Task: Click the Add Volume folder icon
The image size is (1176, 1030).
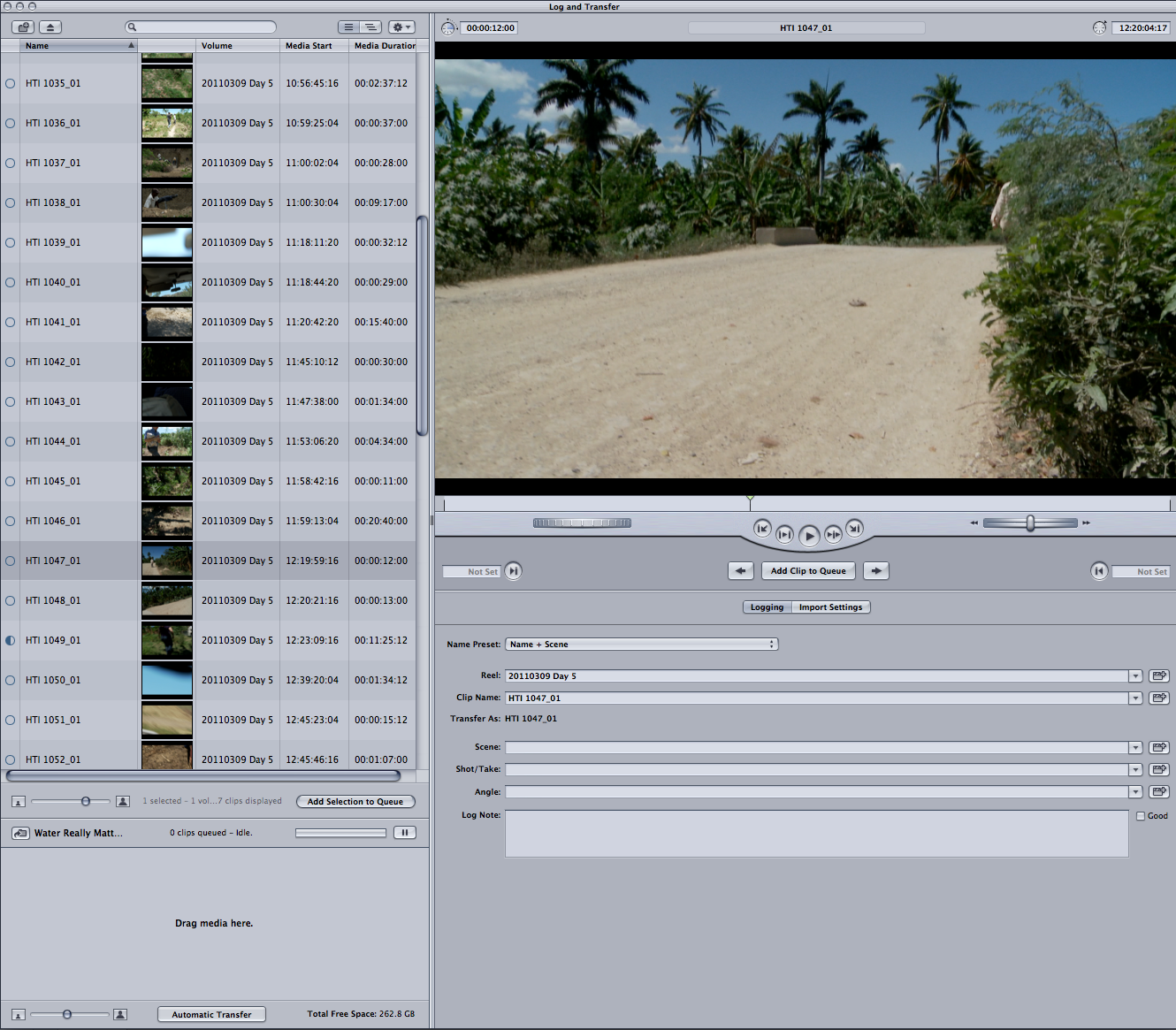Action: (23, 27)
